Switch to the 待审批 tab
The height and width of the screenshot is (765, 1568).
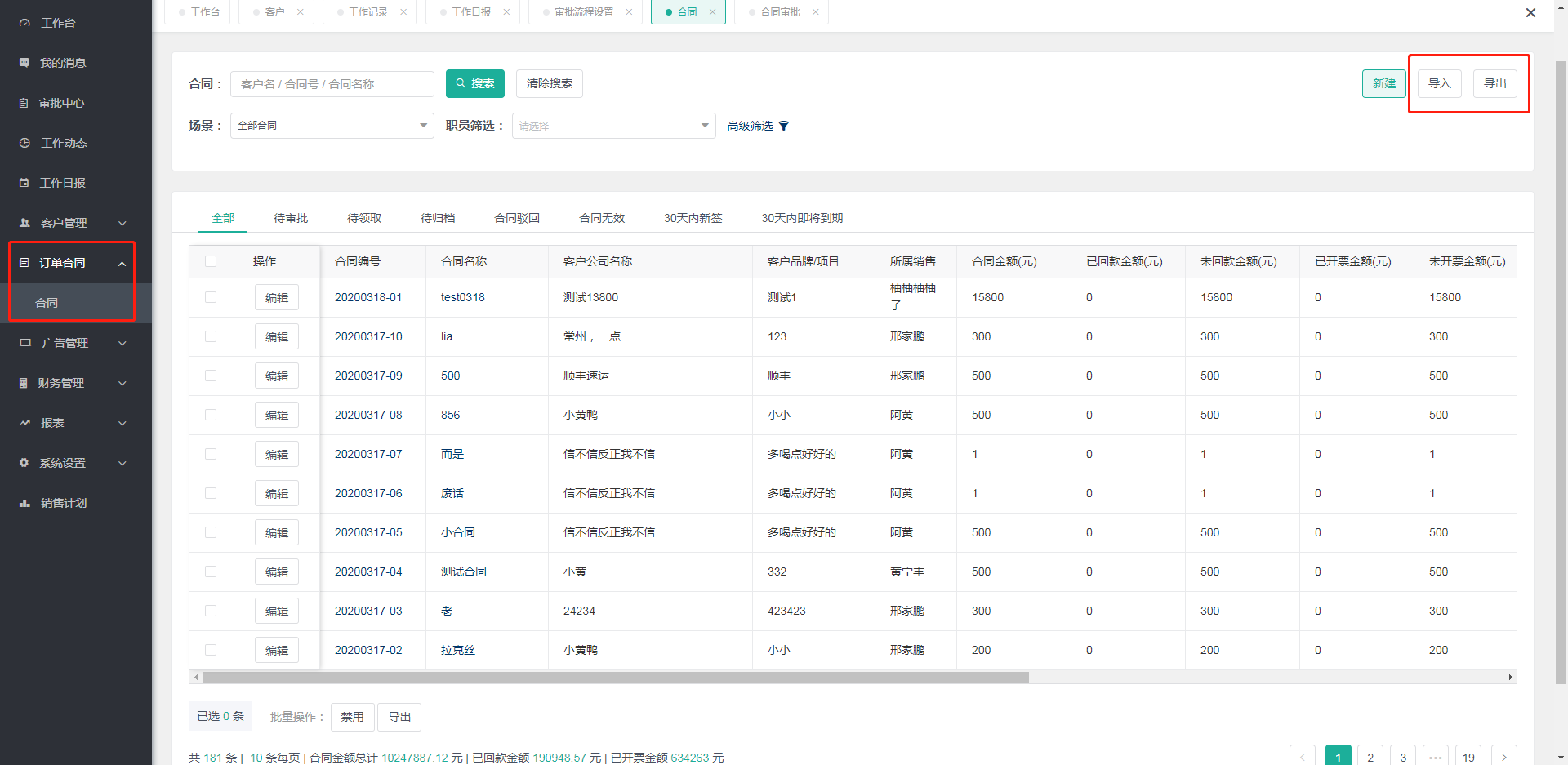291,218
